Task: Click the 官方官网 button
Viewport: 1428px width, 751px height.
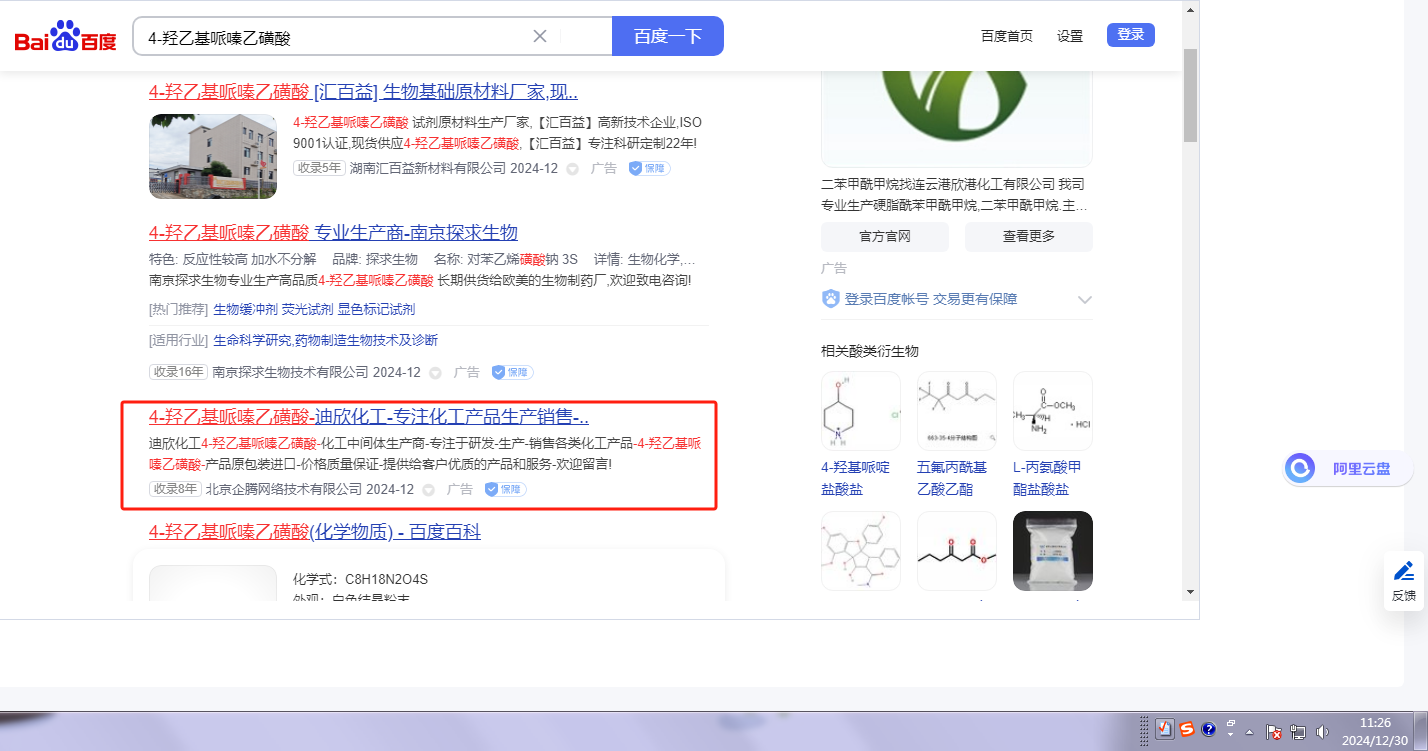Action: pos(885,237)
